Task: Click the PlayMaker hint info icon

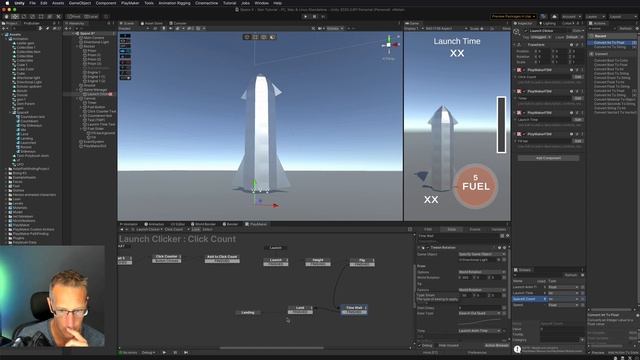Action: point(517,349)
